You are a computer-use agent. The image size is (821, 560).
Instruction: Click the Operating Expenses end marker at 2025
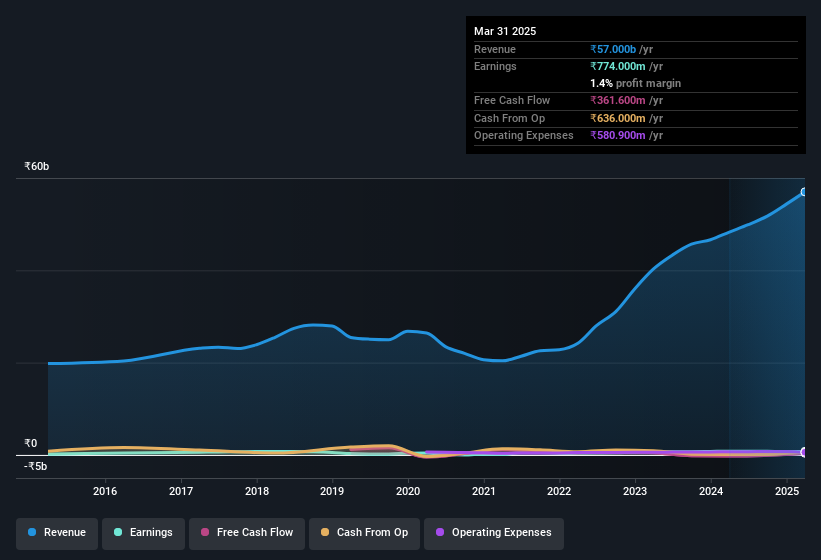click(x=804, y=452)
